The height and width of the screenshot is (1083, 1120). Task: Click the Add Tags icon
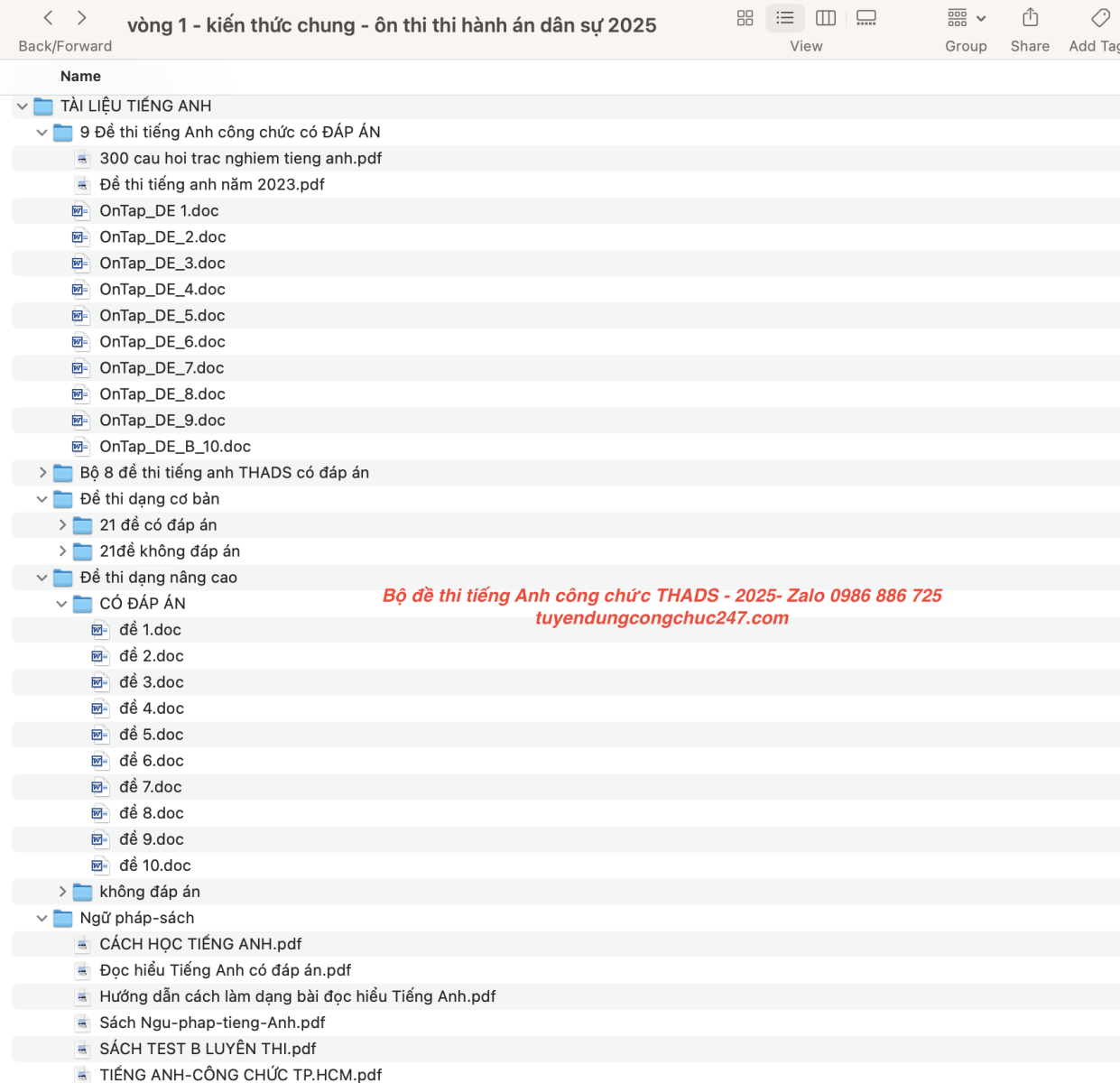click(x=1100, y=18)
